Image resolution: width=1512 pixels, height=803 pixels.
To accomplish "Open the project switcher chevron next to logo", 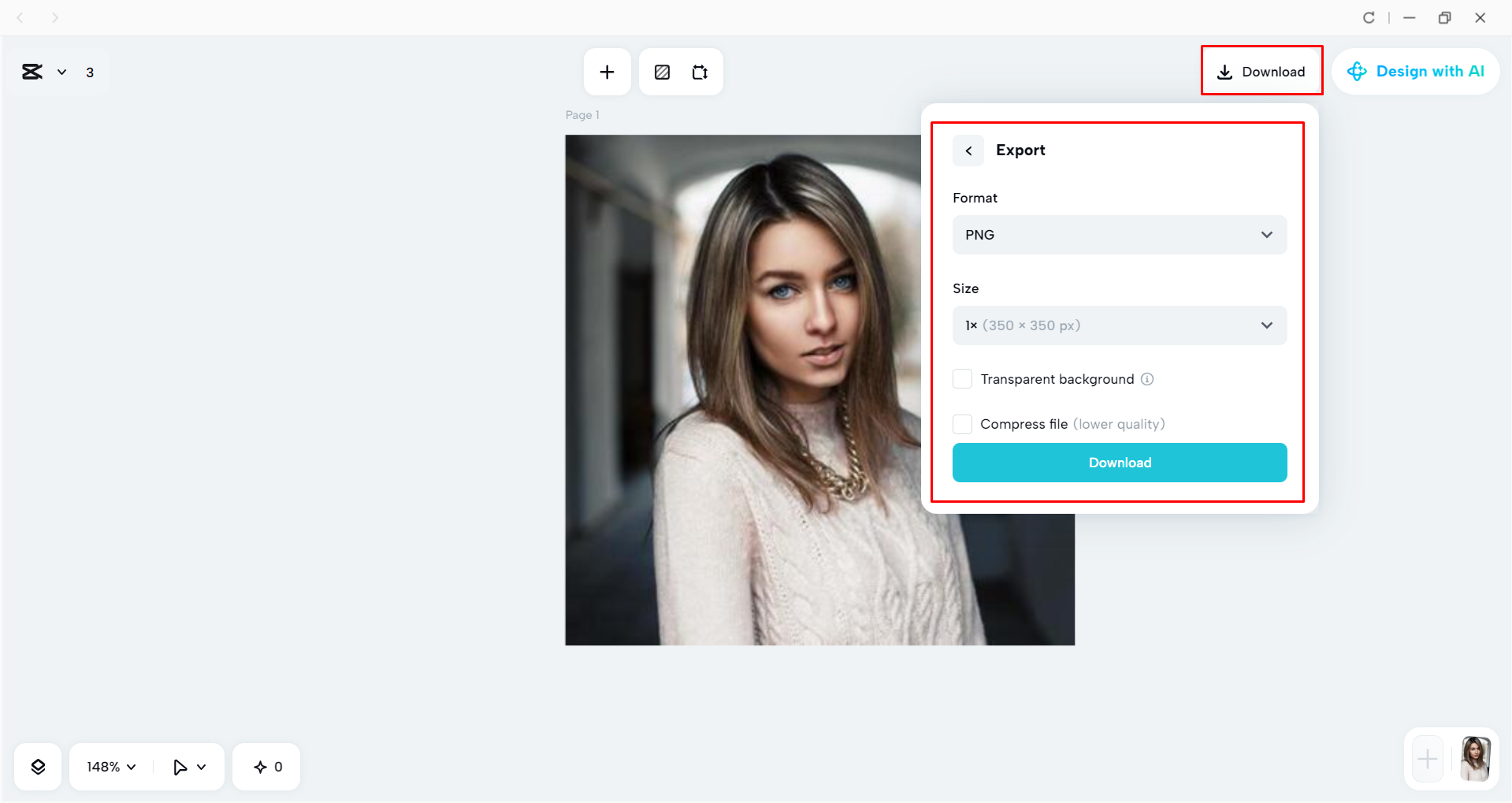I will 62,72.
